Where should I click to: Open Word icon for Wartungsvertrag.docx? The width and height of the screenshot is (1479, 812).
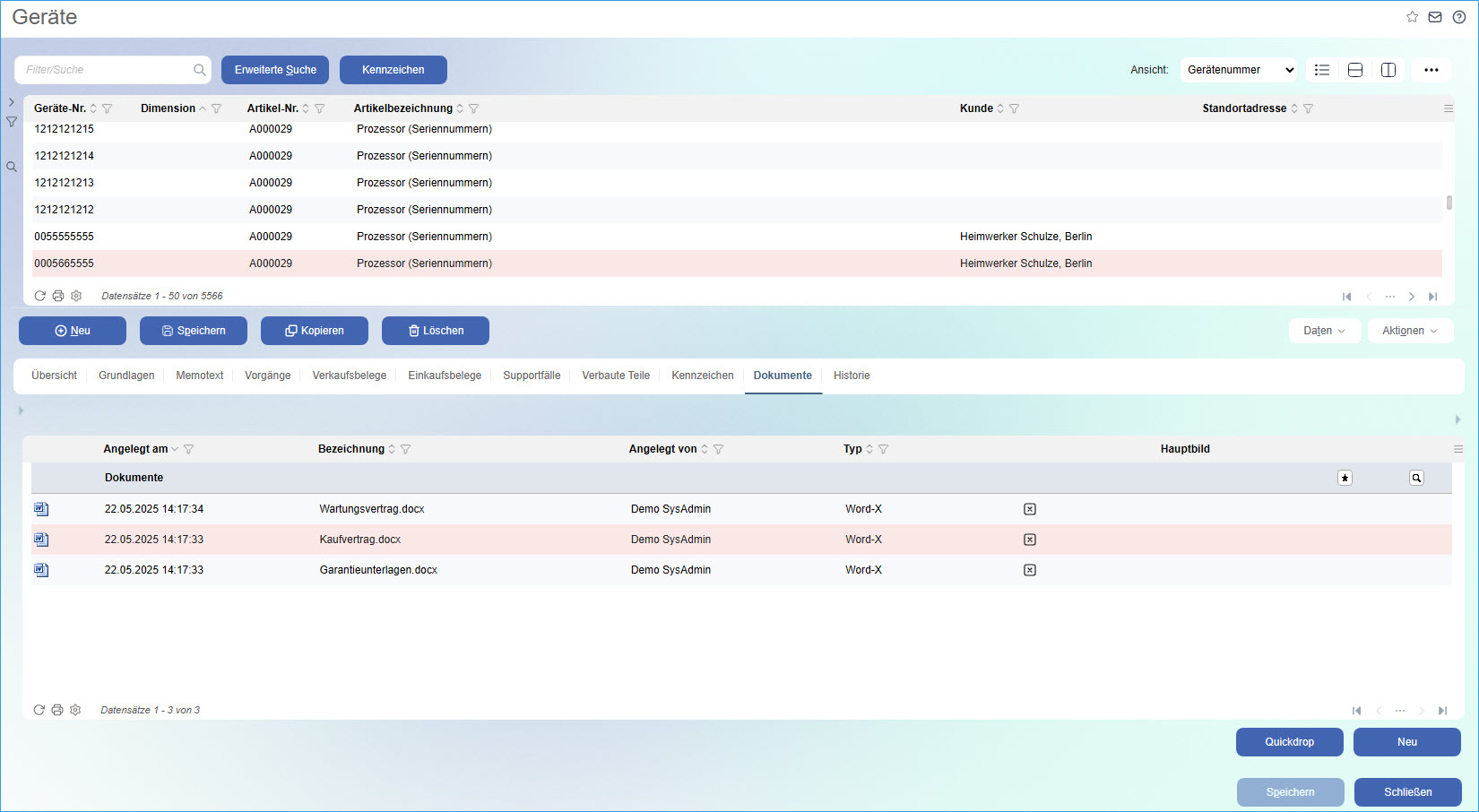(41, 509)
